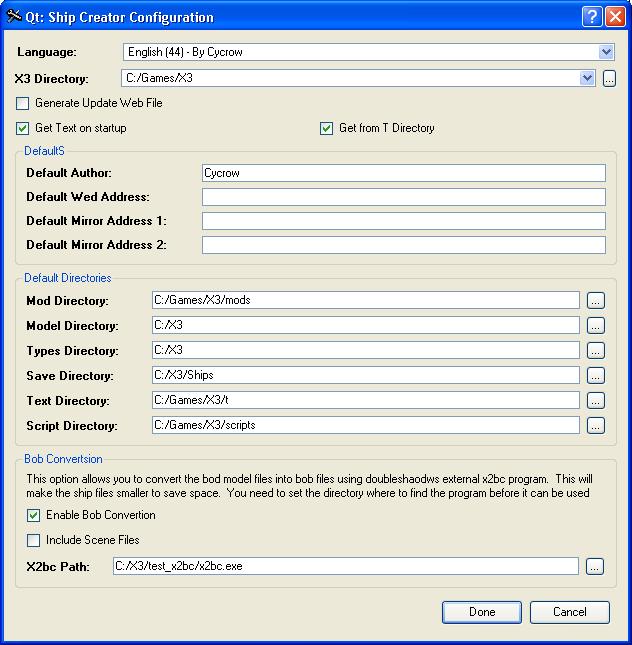Click the Text Directory path field

[366, 400]
